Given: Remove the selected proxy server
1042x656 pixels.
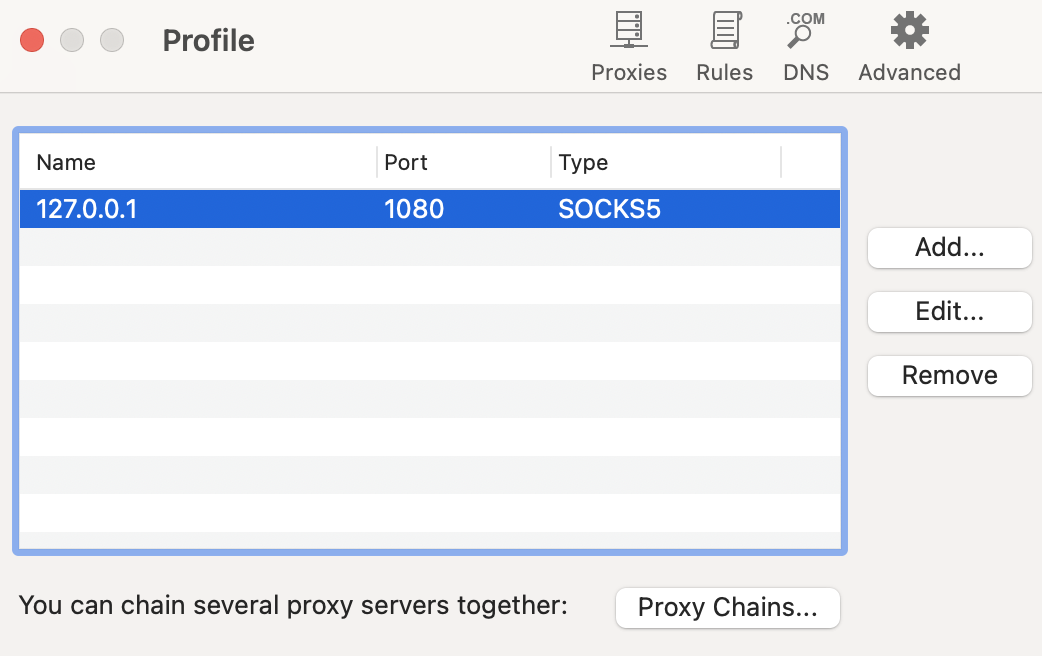Looking at the screenshot, I should click(x=949, y=376).
